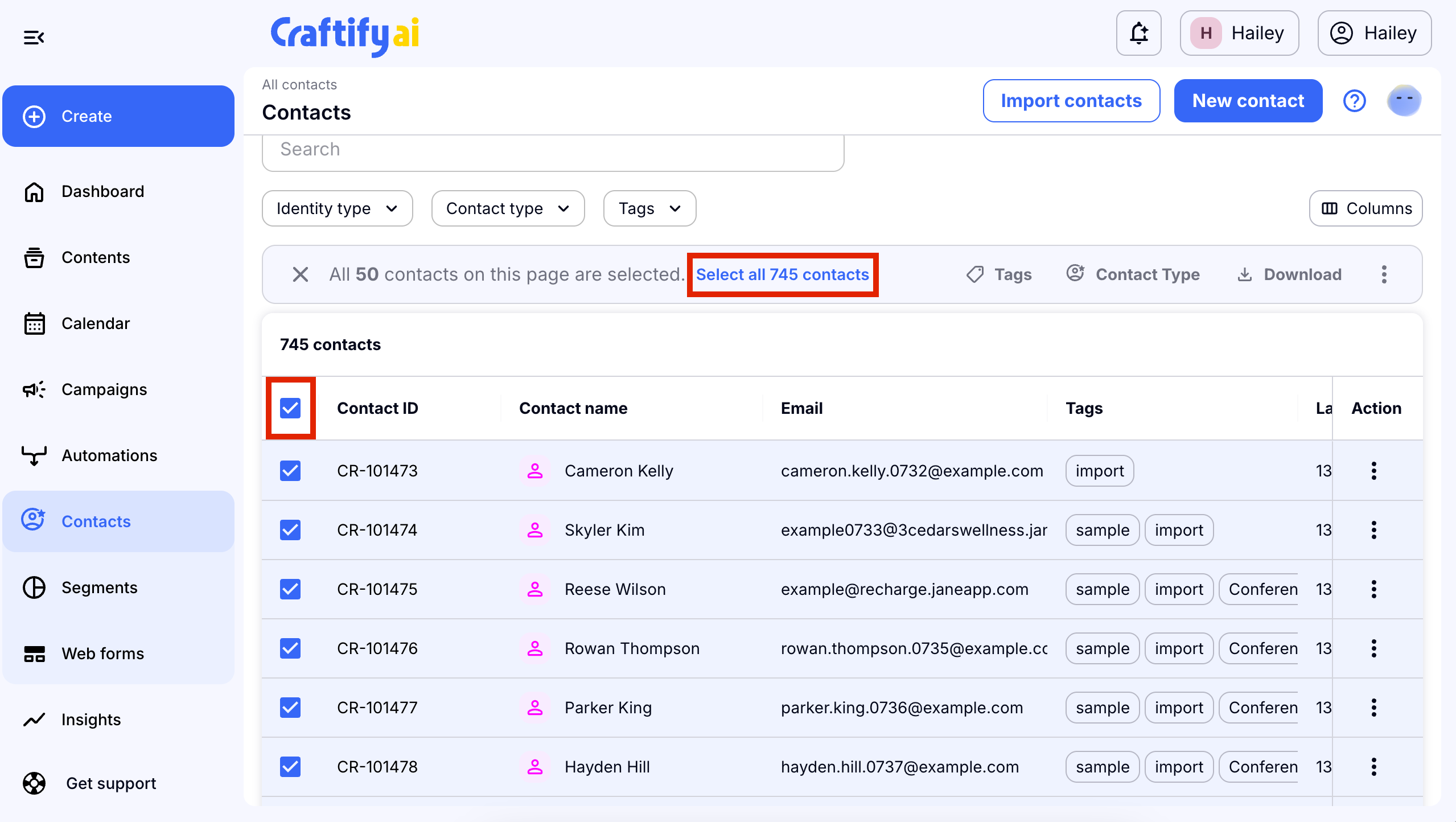The image size is (1456, 822).
Task: Uncheck contact CR-101477 checkbox
Action: (290, 708)
